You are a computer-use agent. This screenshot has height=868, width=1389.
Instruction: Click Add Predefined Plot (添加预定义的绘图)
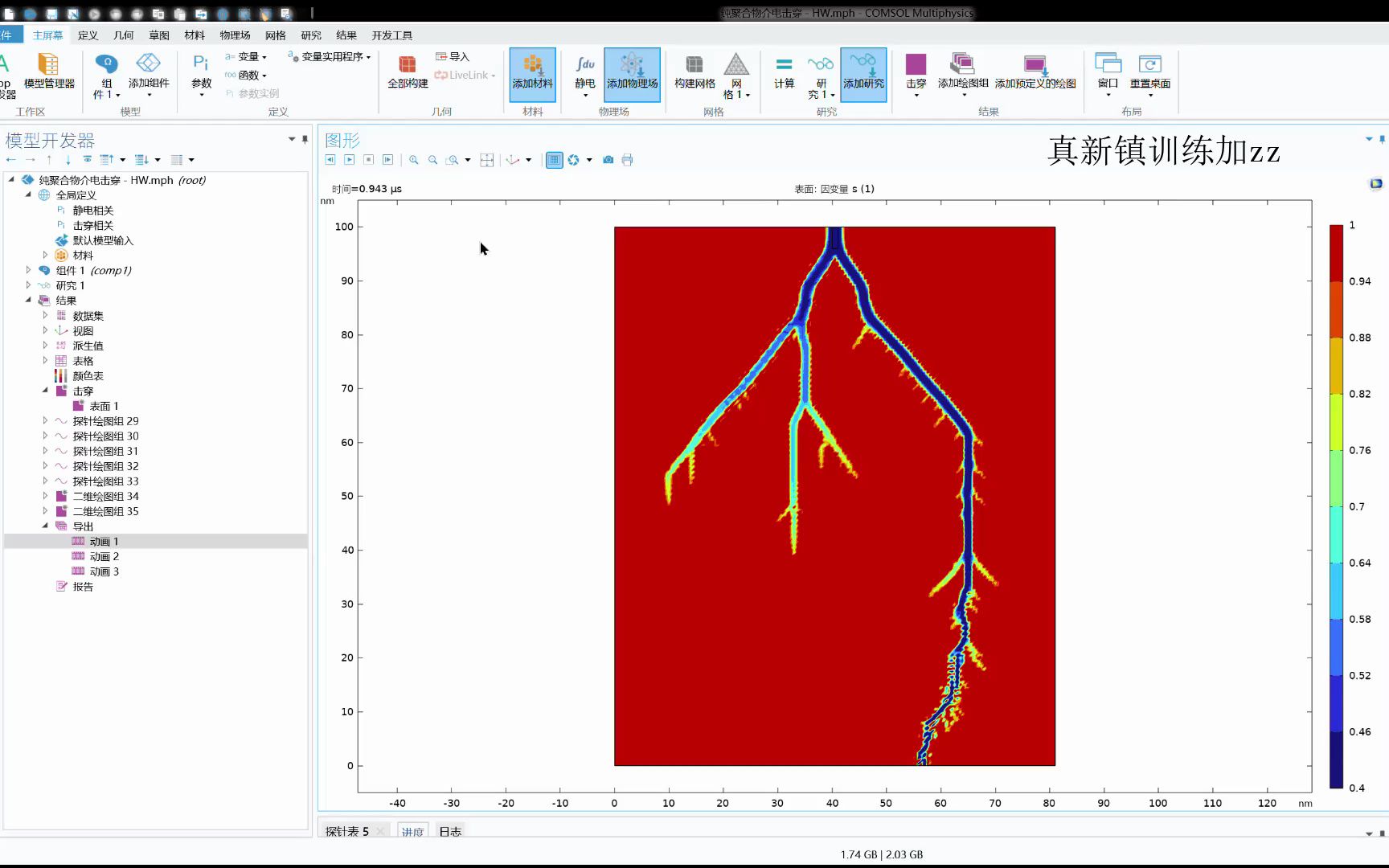pyautogui.click(x=1035, y=71)
